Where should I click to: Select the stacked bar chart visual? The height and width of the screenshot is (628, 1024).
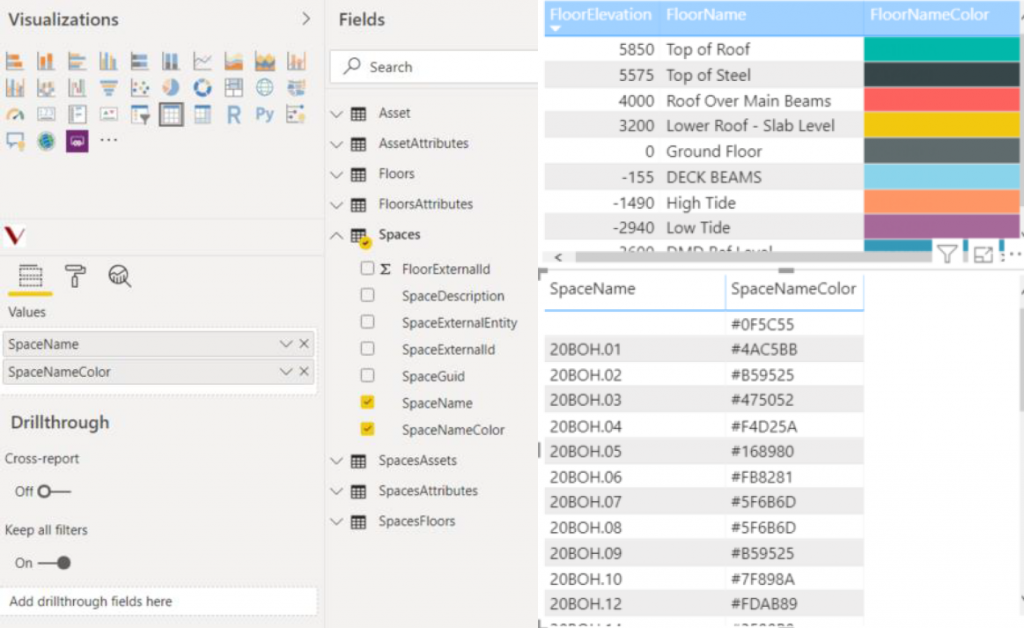point(14,61)
